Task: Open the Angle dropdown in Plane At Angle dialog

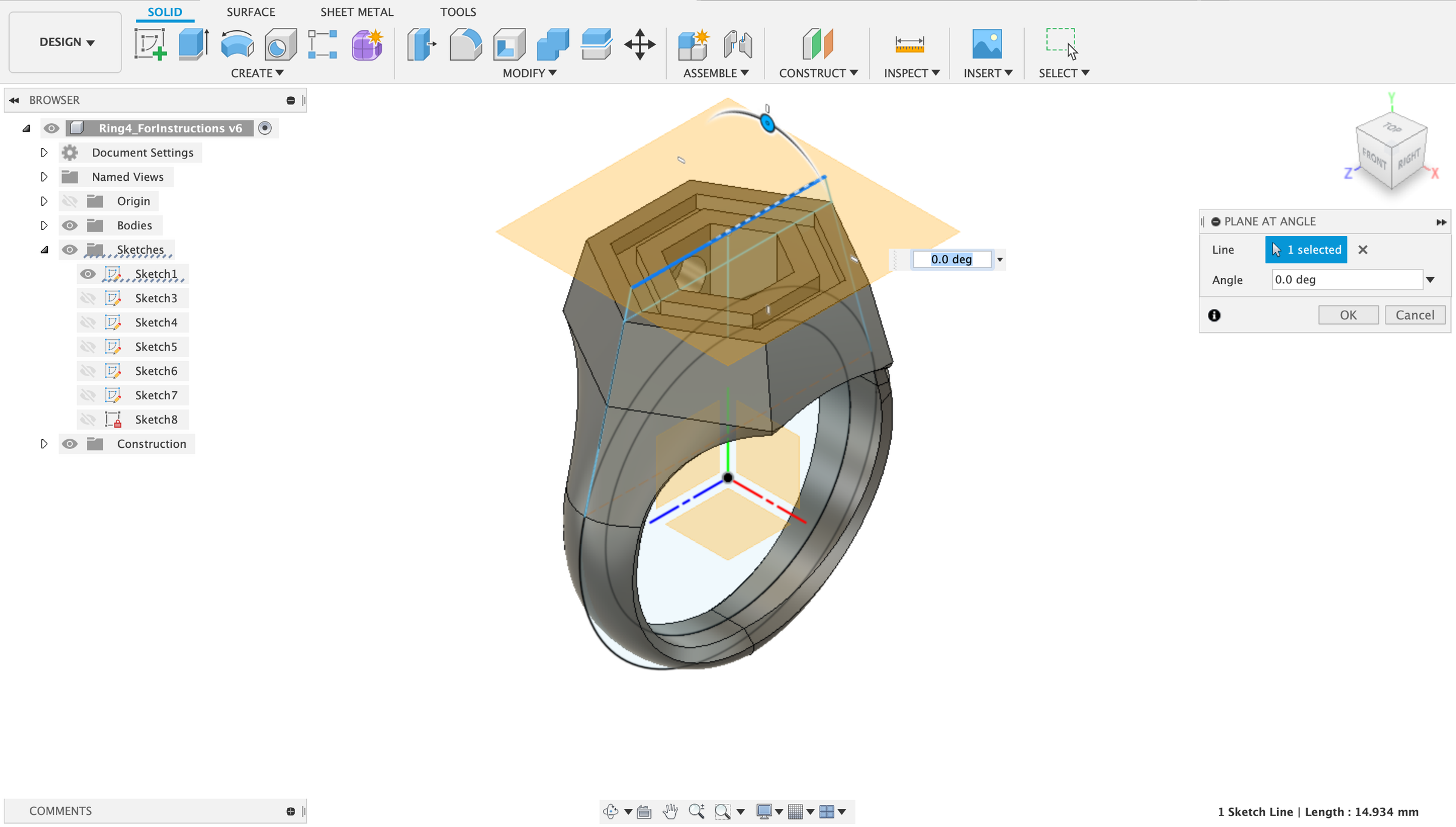Action: (x=1431, y=279)
